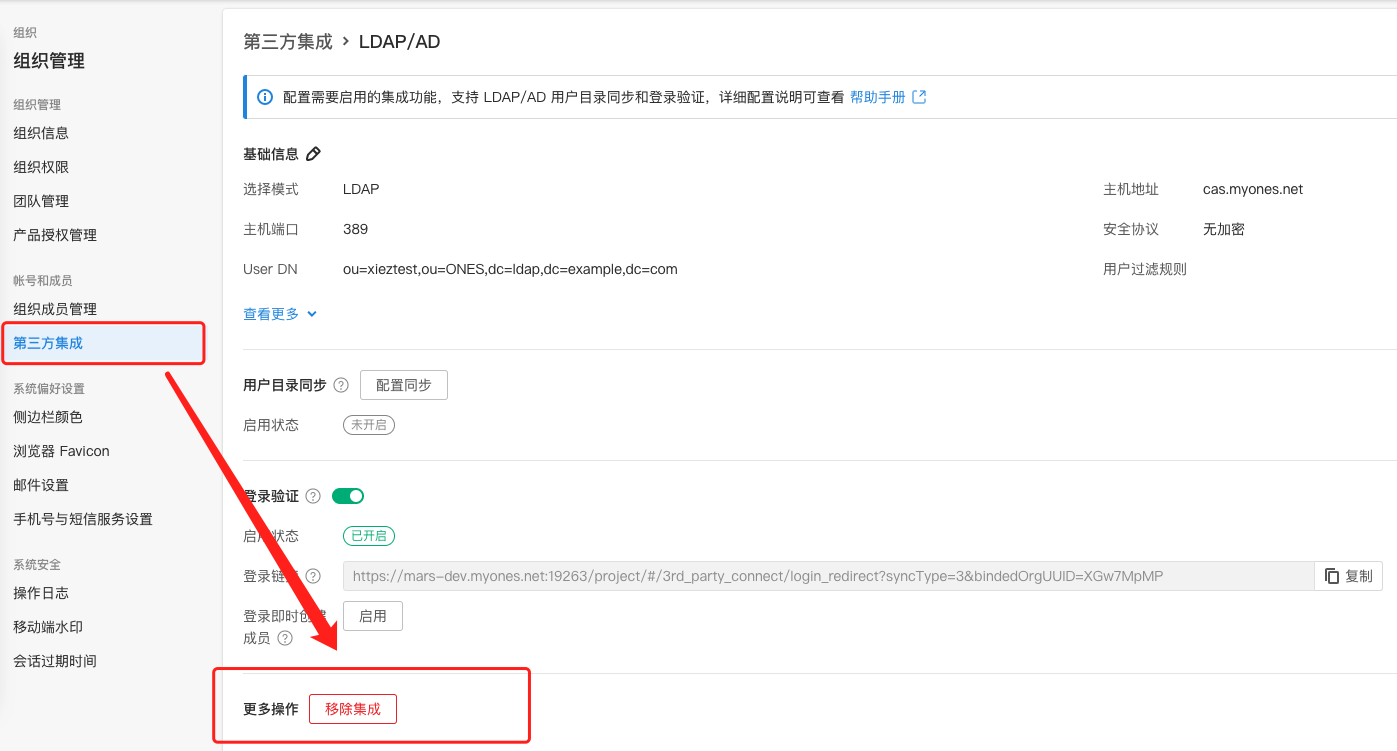Click the host address cas.myones.net
This screenshot has width=1397, height=751.
click(x=1253, y=189)
